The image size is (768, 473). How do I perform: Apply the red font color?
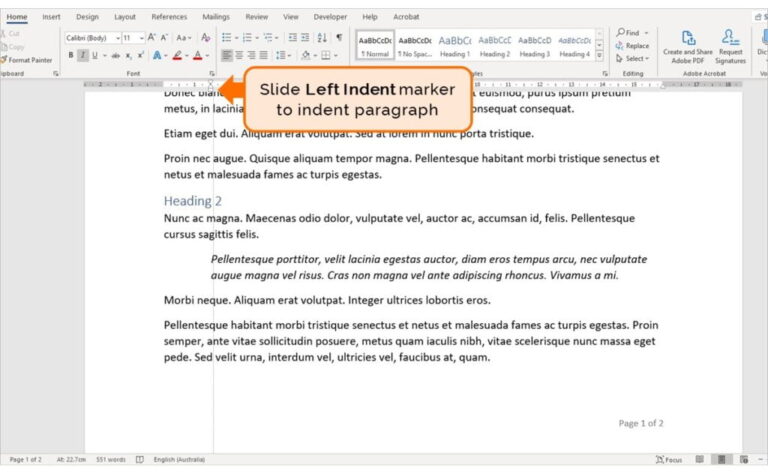coord(198,55)
